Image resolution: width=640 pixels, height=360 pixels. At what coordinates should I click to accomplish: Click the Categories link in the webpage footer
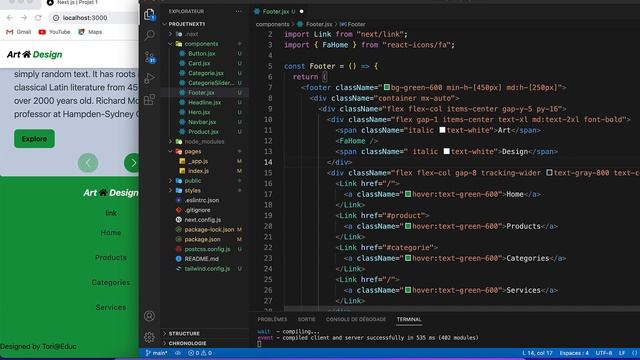111,282
